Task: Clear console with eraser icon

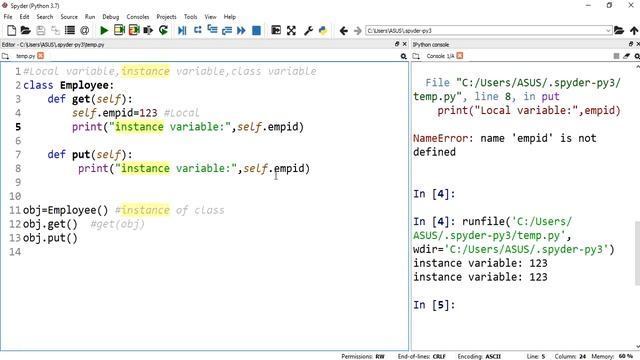Action: click(627, 56)
